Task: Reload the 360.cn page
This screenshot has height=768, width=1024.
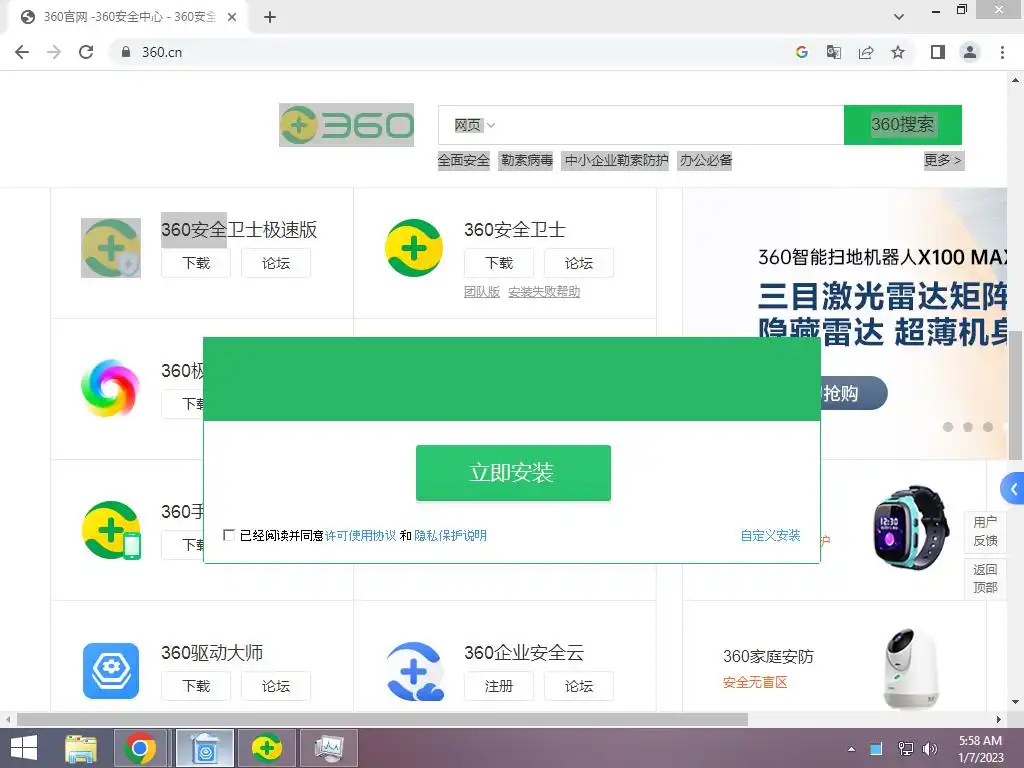Action: coord(86,52)
